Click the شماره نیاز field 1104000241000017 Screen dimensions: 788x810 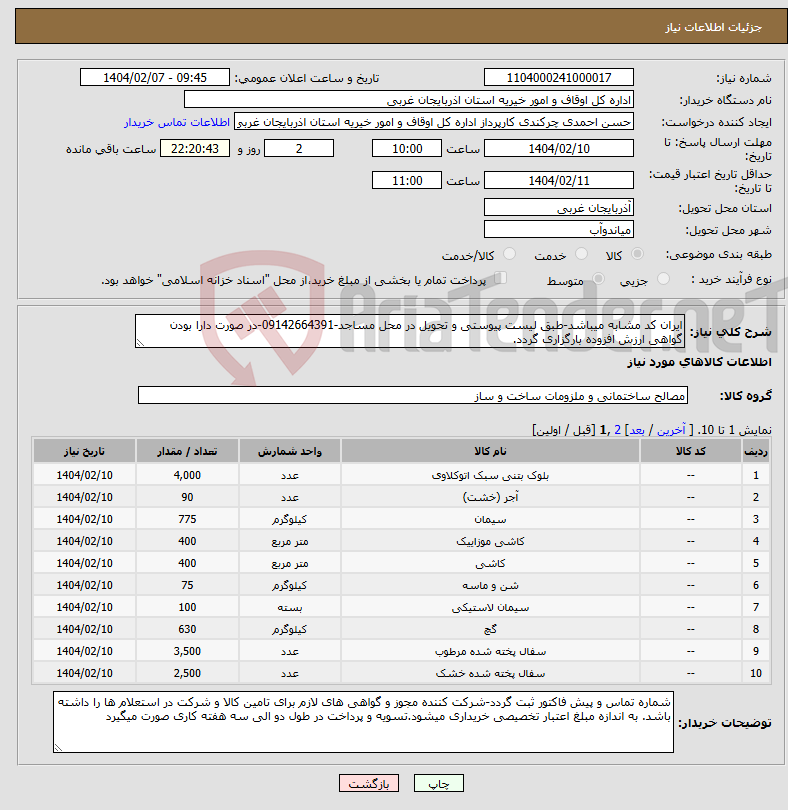(x=559, y=77)
